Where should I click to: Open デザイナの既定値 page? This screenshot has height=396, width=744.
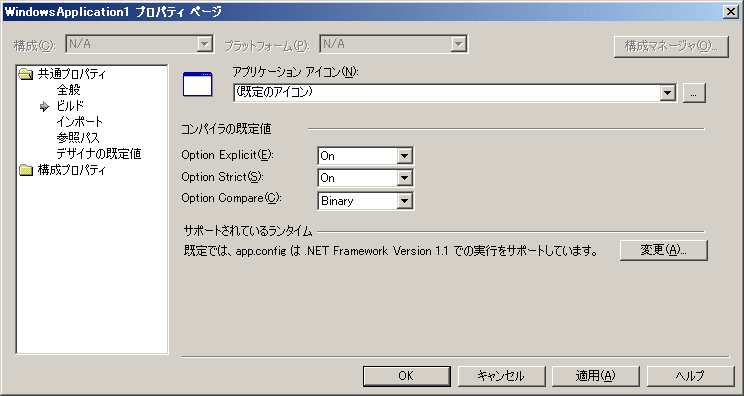click(99, 154)
